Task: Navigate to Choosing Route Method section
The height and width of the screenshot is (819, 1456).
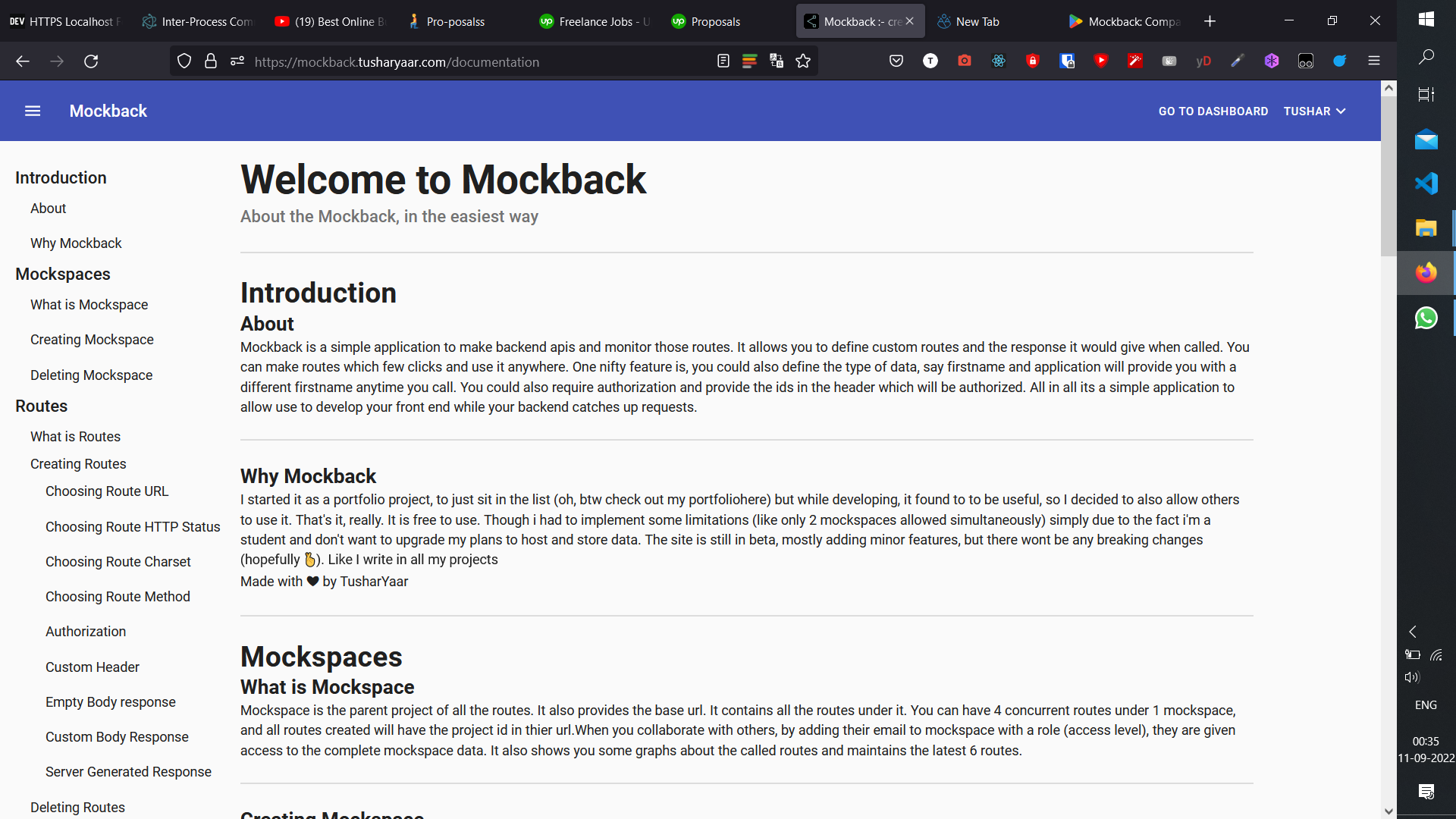Action: 118,597
